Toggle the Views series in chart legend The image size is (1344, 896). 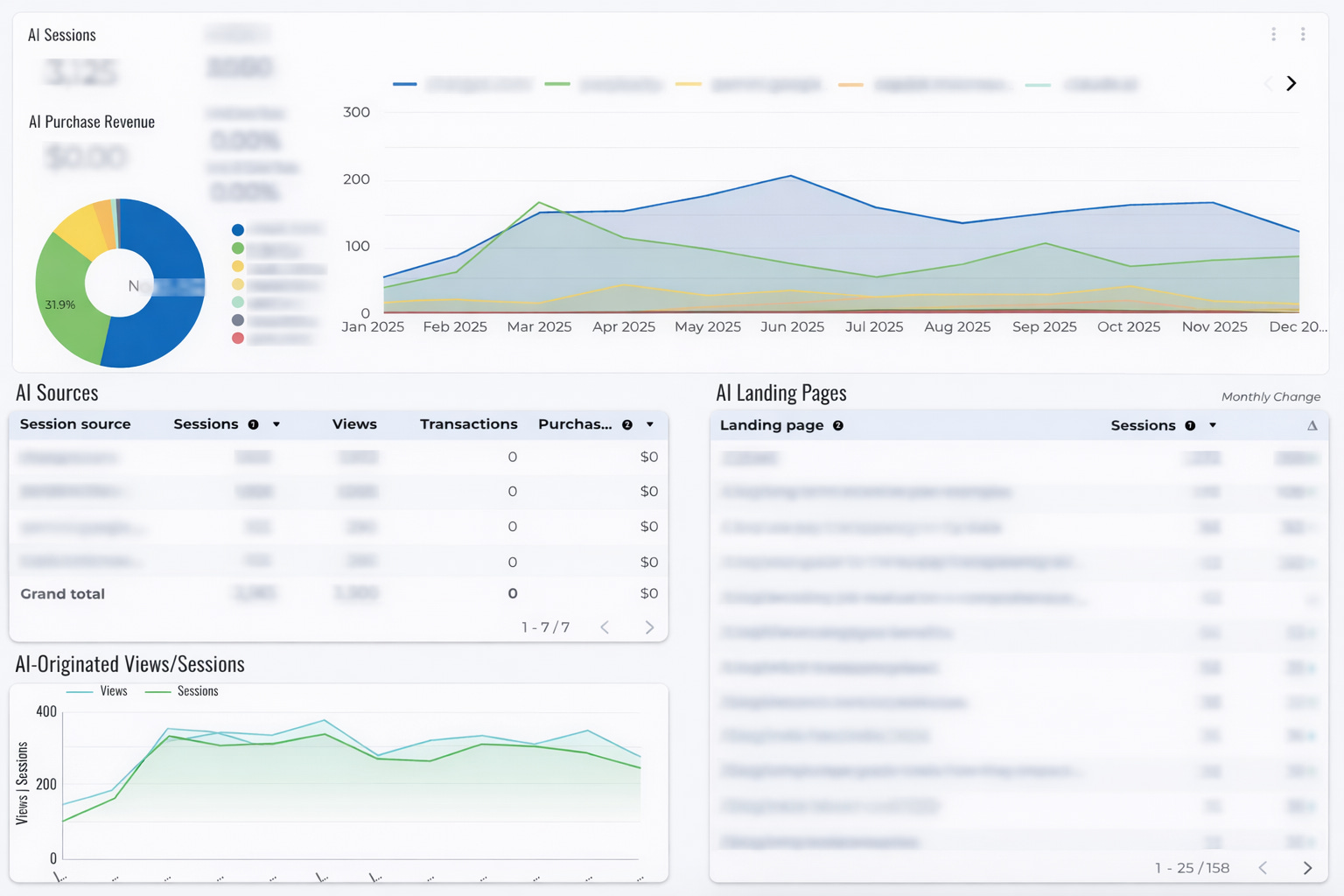(x=97, y=691)
